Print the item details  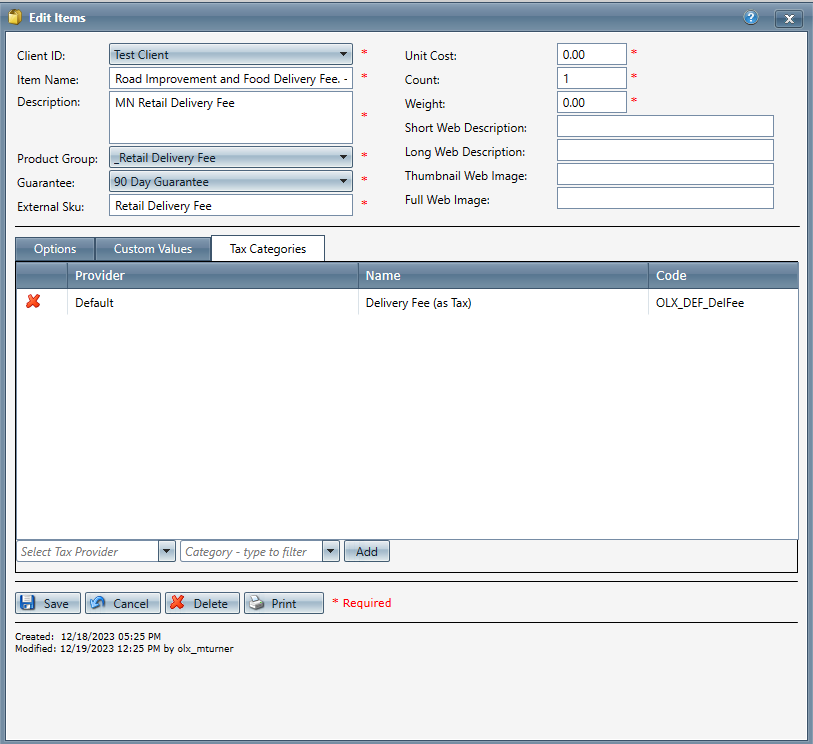click(x=284, y=603)
